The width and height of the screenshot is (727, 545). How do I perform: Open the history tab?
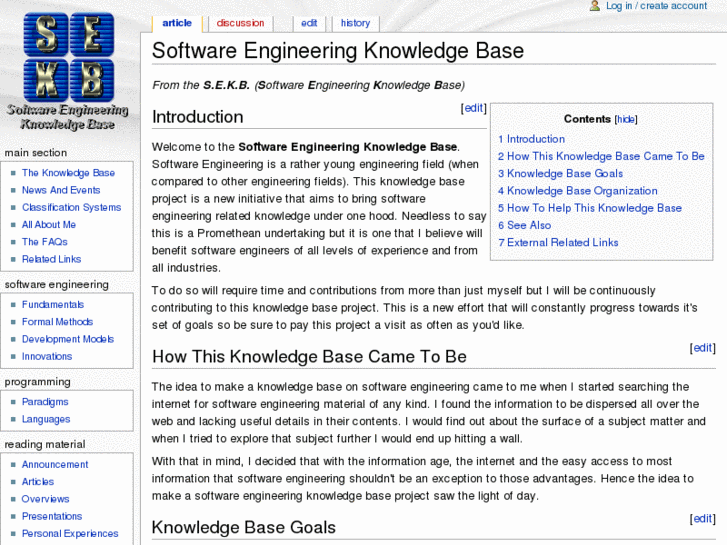[x=355, y=23]
